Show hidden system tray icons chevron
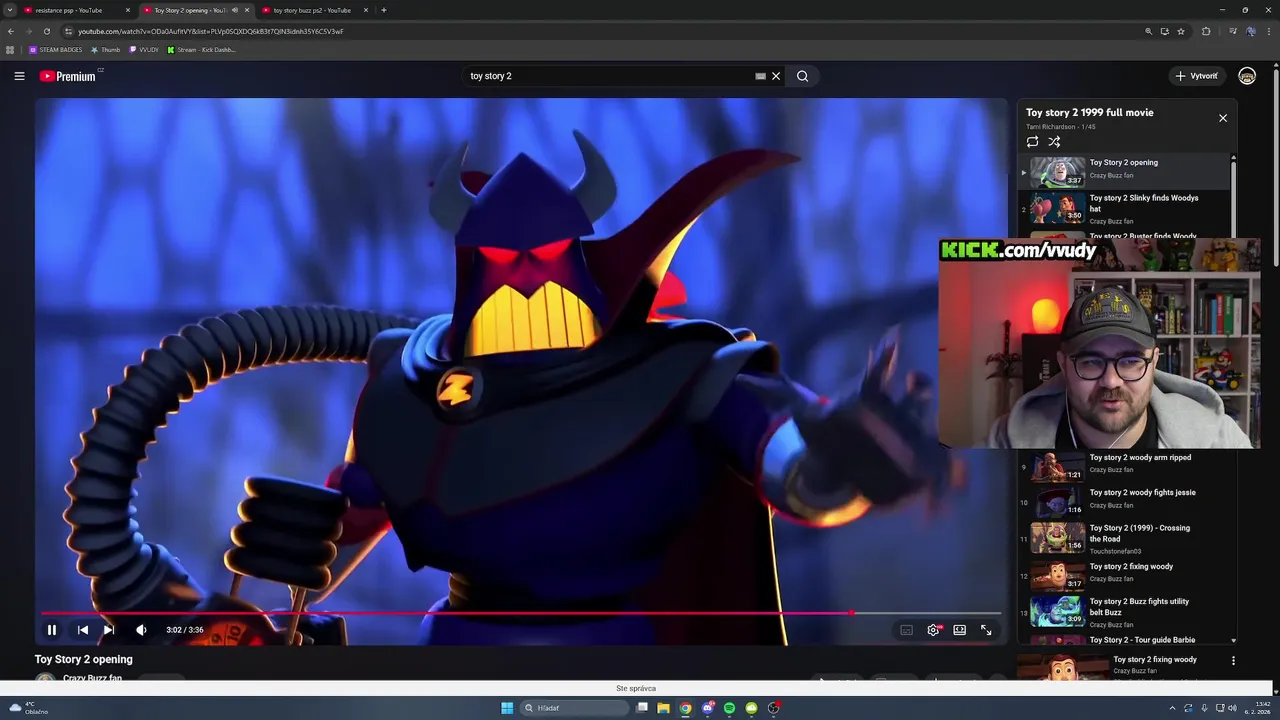The width and height of the screenshot is (1280, 720). pyautogui.click(x=1172, y=708)
